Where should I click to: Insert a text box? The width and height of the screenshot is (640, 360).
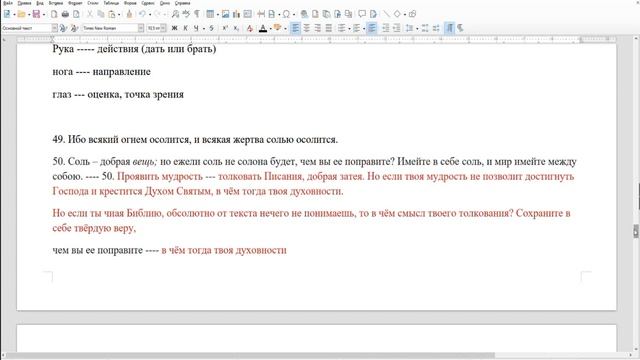click(248, 14)
